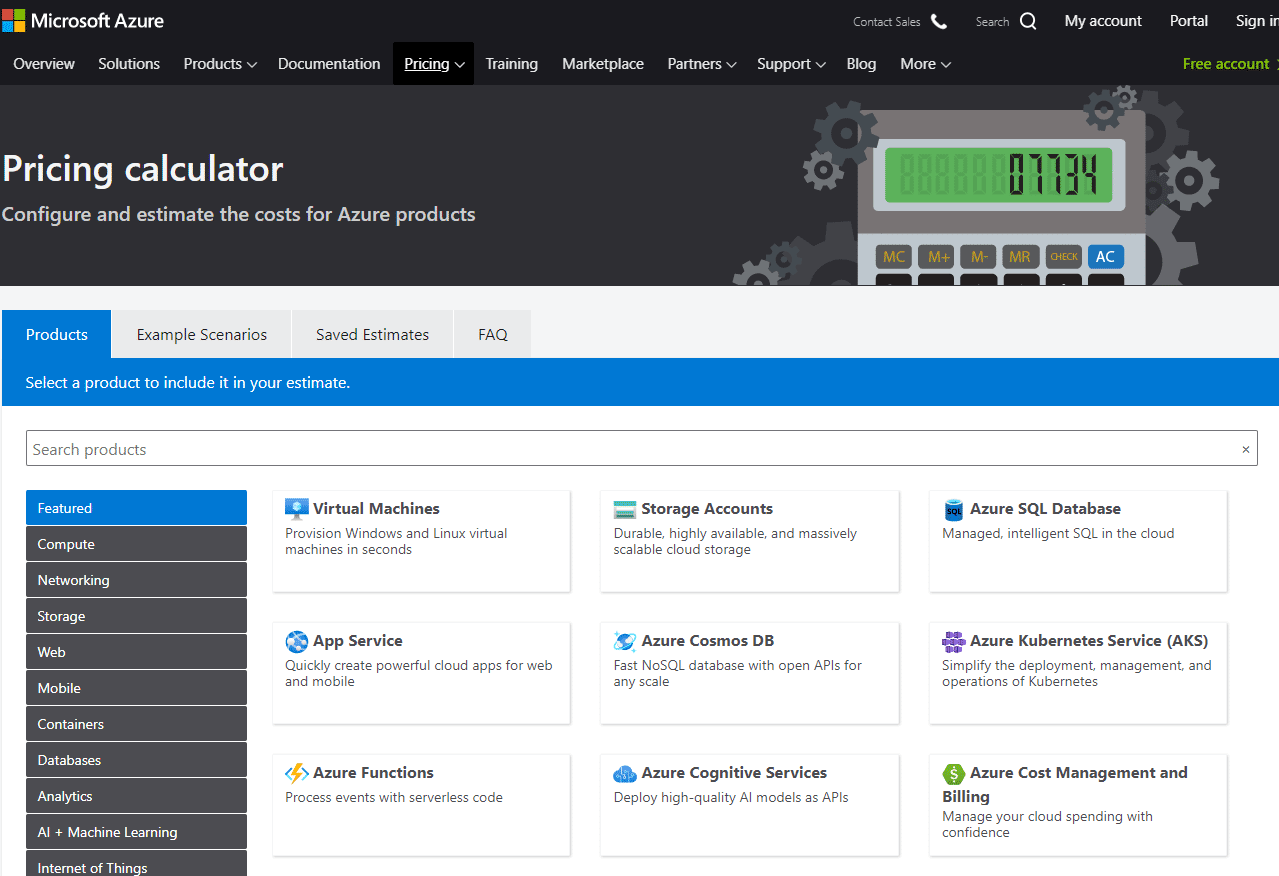Click the Azure Functions lightning icon
The height and width of the screenshot is (876, 1279).
click(297, 773)
